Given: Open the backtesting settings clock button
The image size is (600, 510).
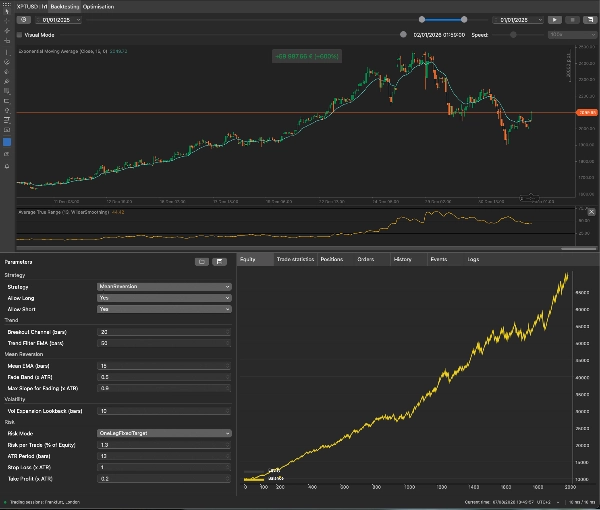Looking at the screenshot, I should (x=24, y=20).
